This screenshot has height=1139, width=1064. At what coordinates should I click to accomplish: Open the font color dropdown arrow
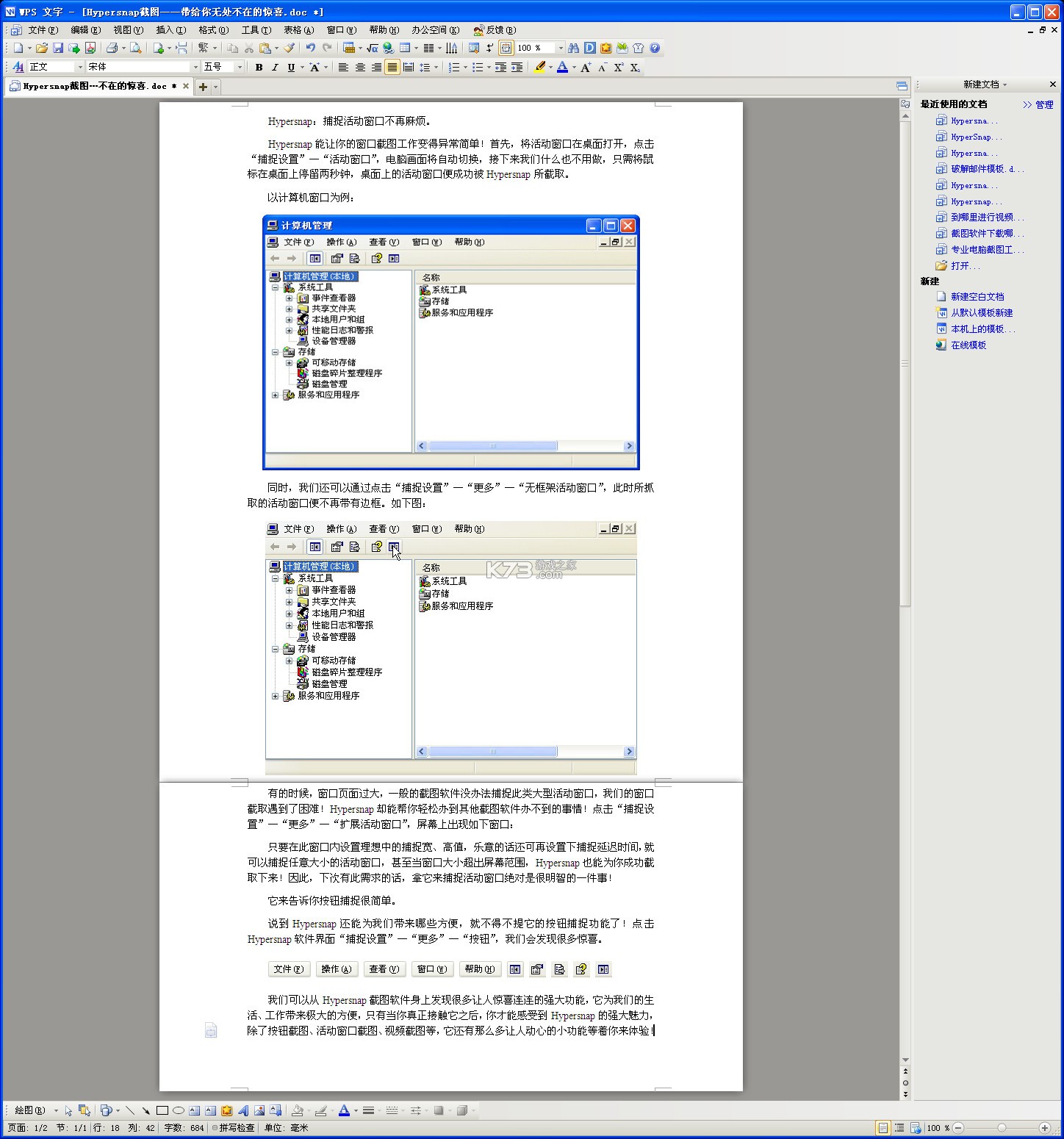coord(574,68)
